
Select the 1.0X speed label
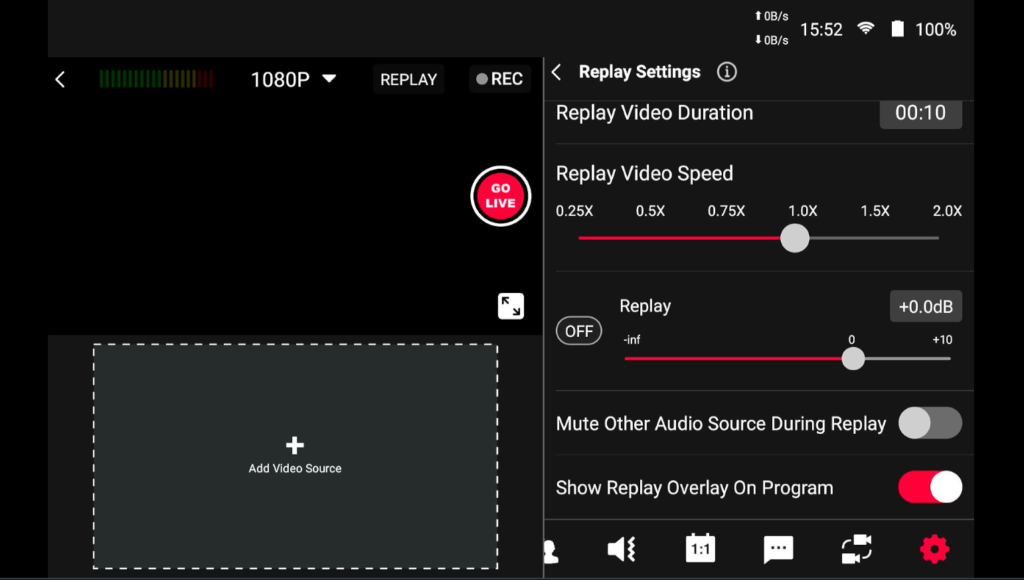point(803,211)
